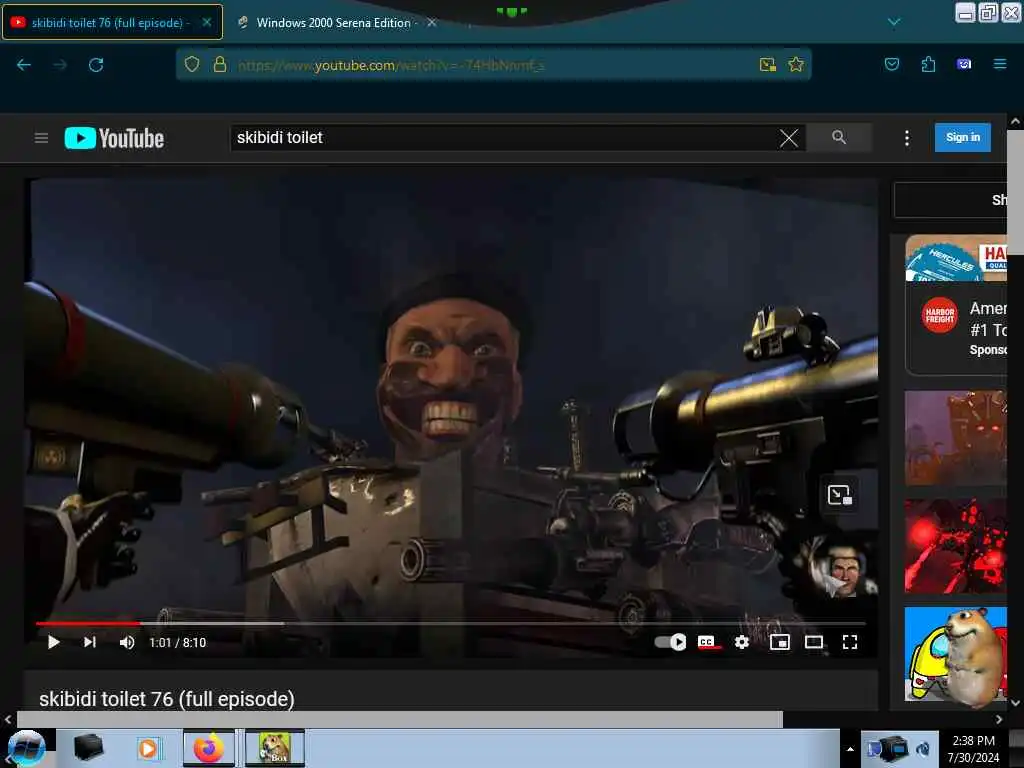Show hidden system tray icons

click(x=850, y=749)
